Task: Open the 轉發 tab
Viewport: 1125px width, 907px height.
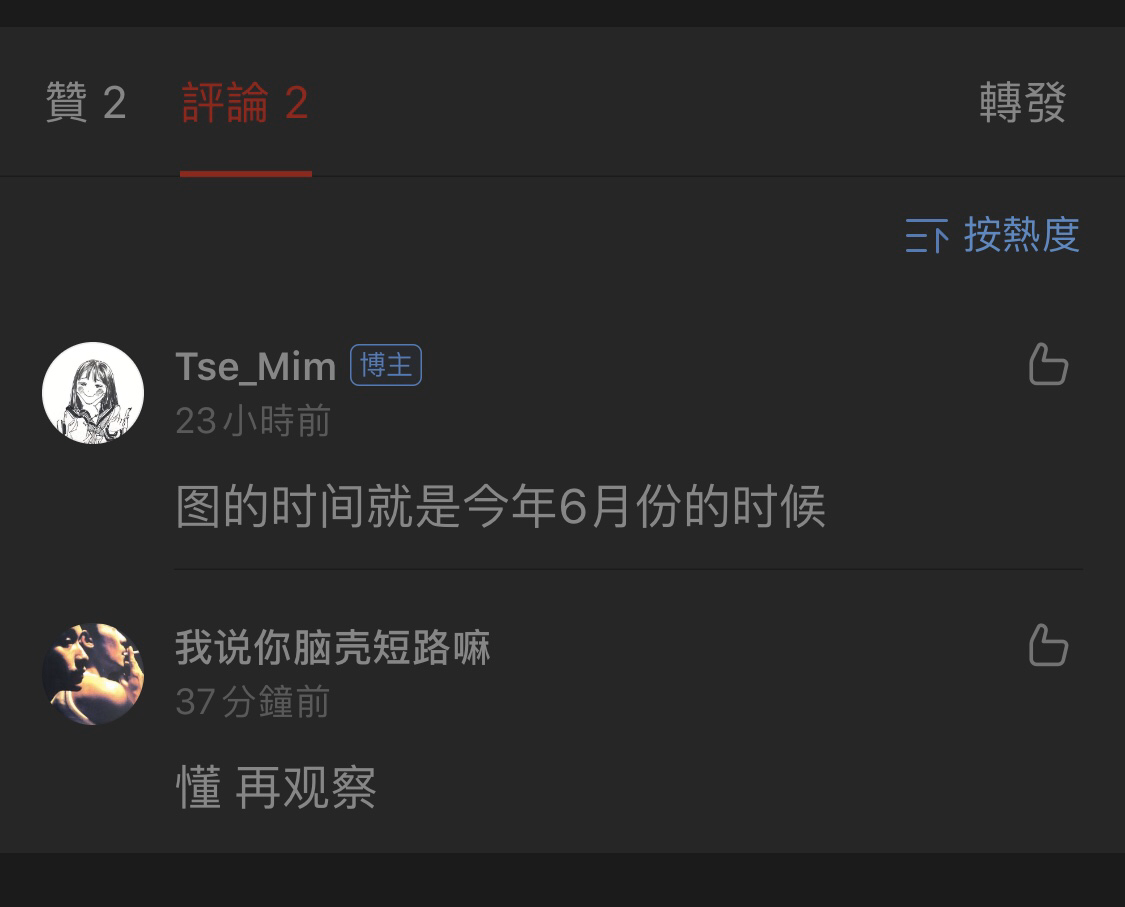Action: pyautogui.click(x=1023, y=102)
